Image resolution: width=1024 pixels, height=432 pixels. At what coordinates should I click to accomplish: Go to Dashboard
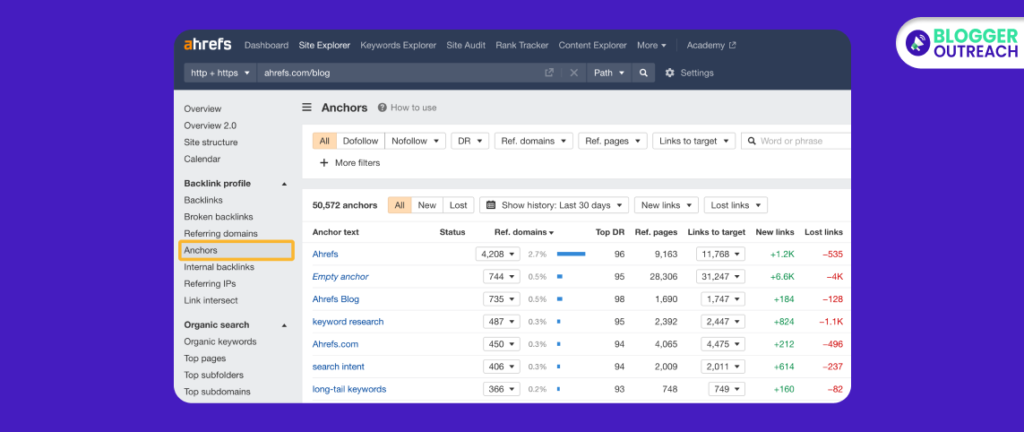(x=266, y=45)
